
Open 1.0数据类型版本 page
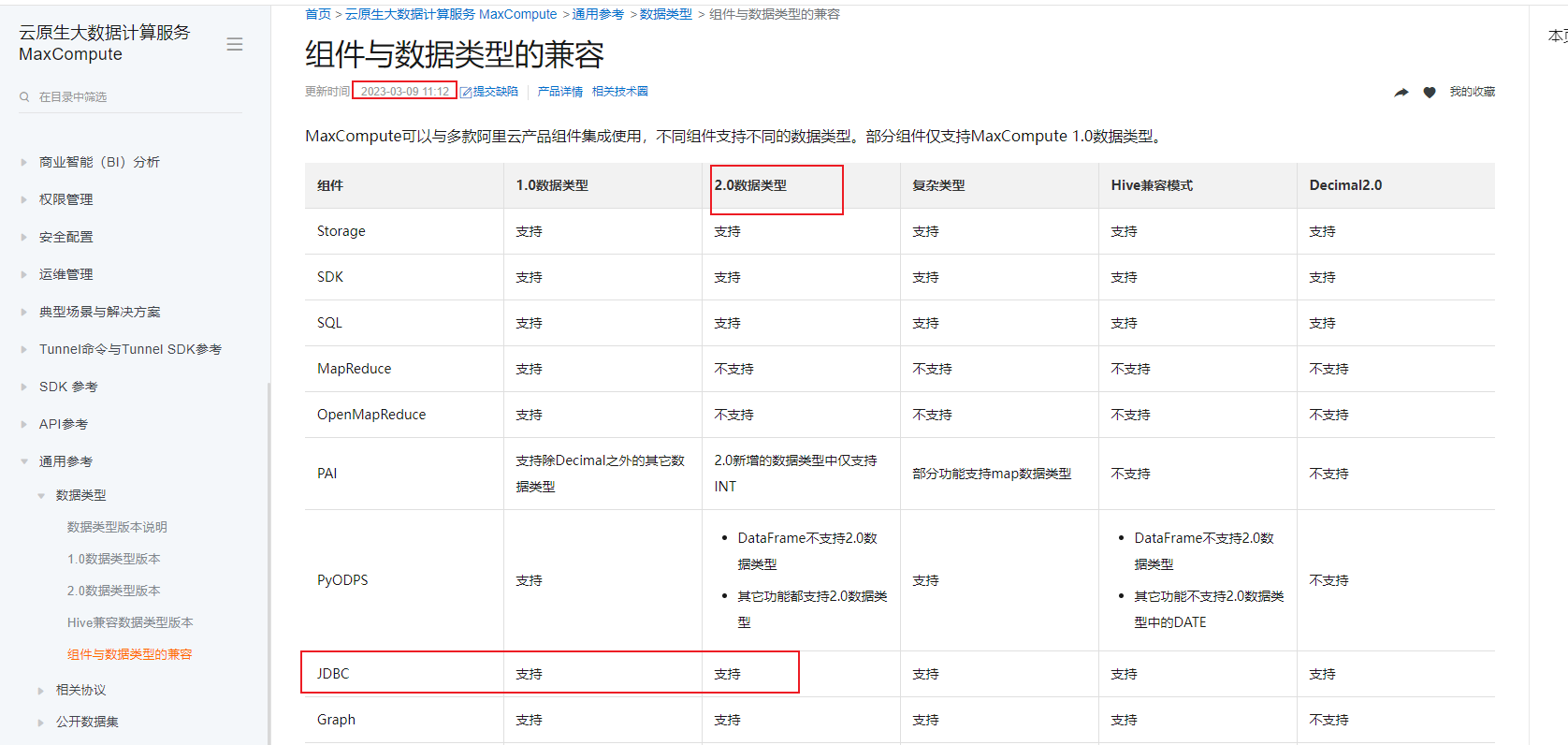(x=113, y=559)
